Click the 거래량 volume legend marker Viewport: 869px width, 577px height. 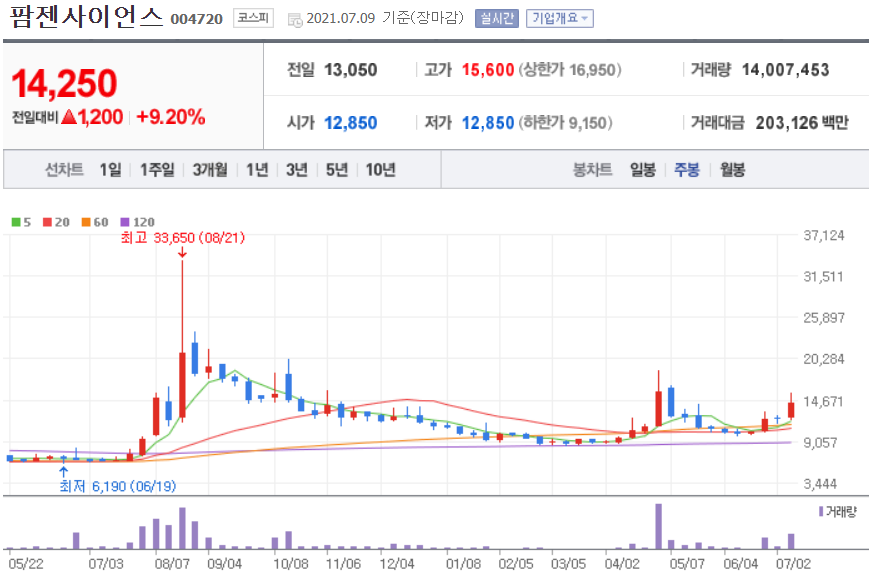[x=821, y=511]
